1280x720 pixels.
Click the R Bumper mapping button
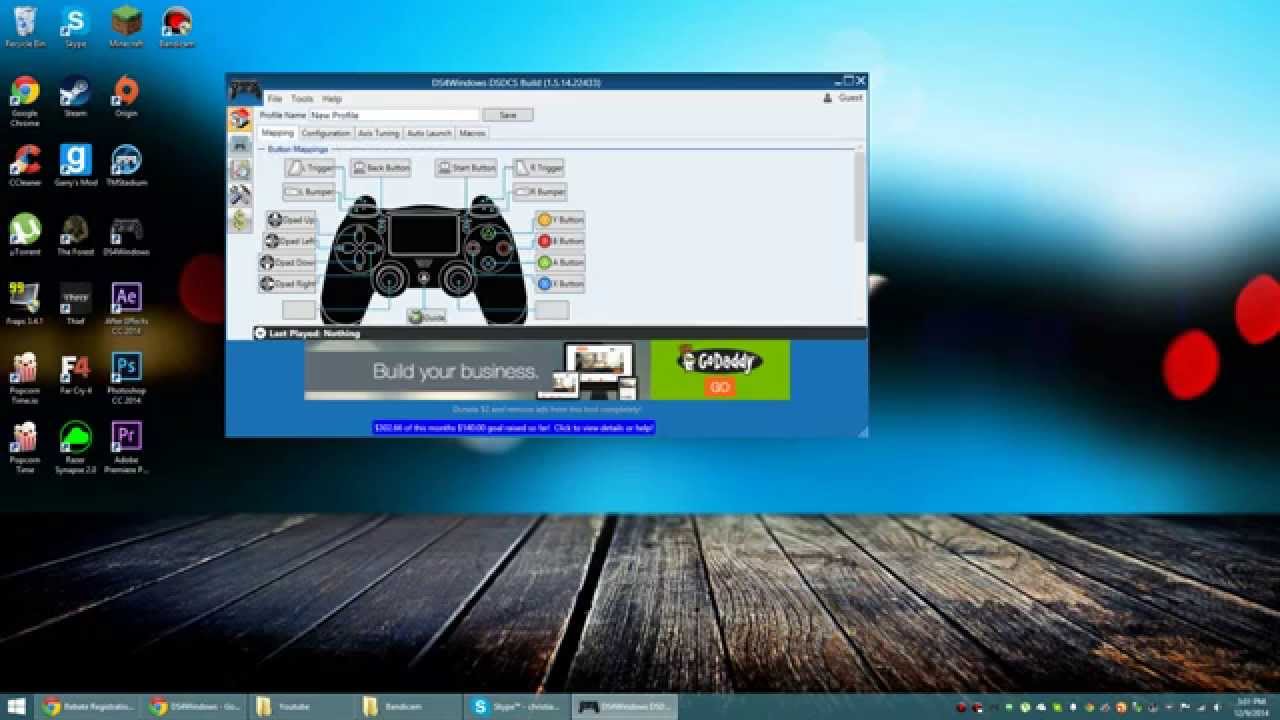click(x=540, y=191)
